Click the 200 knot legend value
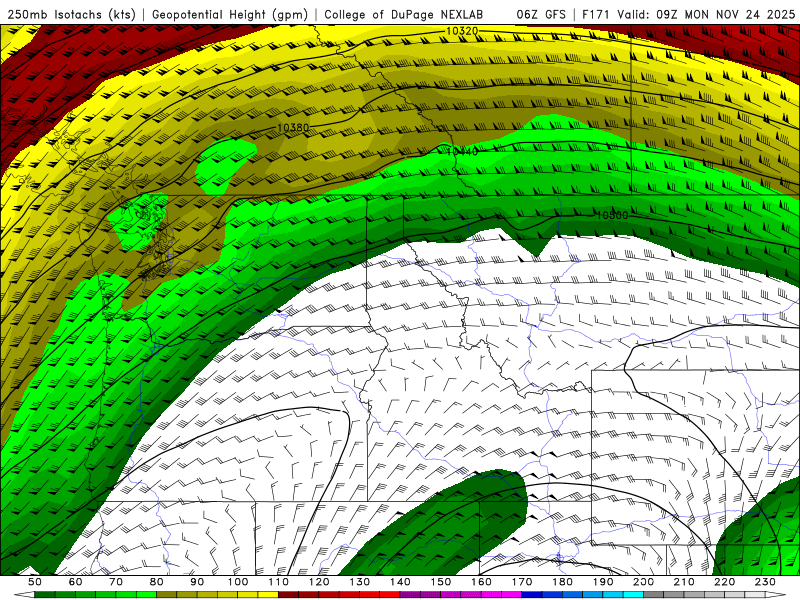This screenshot has height=600, width=800. pyautogui.click(x=643, y=582)
